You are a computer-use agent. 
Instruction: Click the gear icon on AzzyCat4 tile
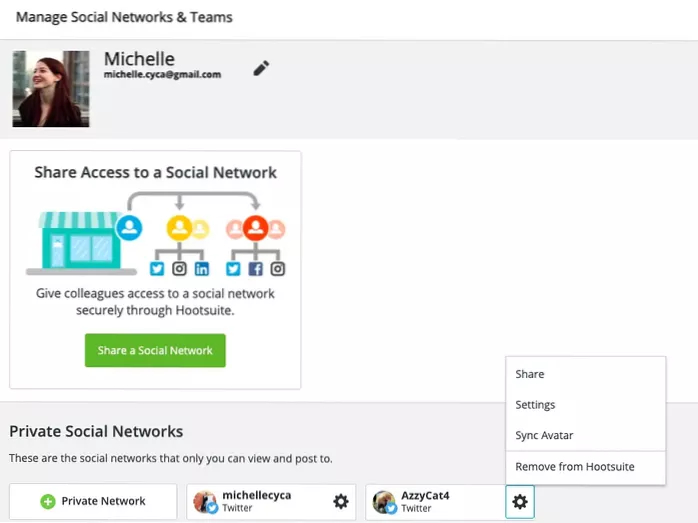pos(519,502)
